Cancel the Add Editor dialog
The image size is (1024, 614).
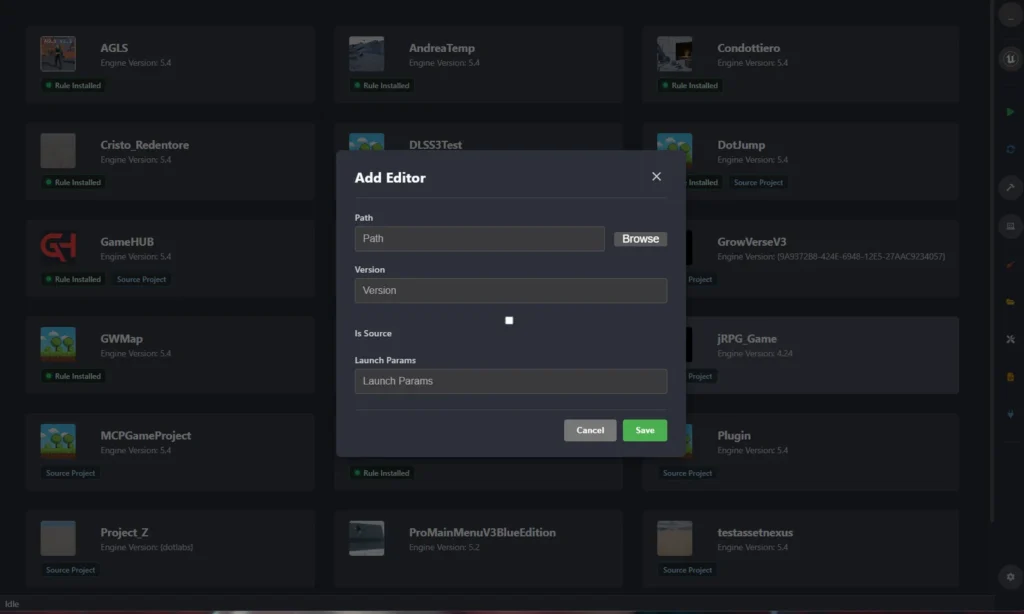[x=590, y=430]
